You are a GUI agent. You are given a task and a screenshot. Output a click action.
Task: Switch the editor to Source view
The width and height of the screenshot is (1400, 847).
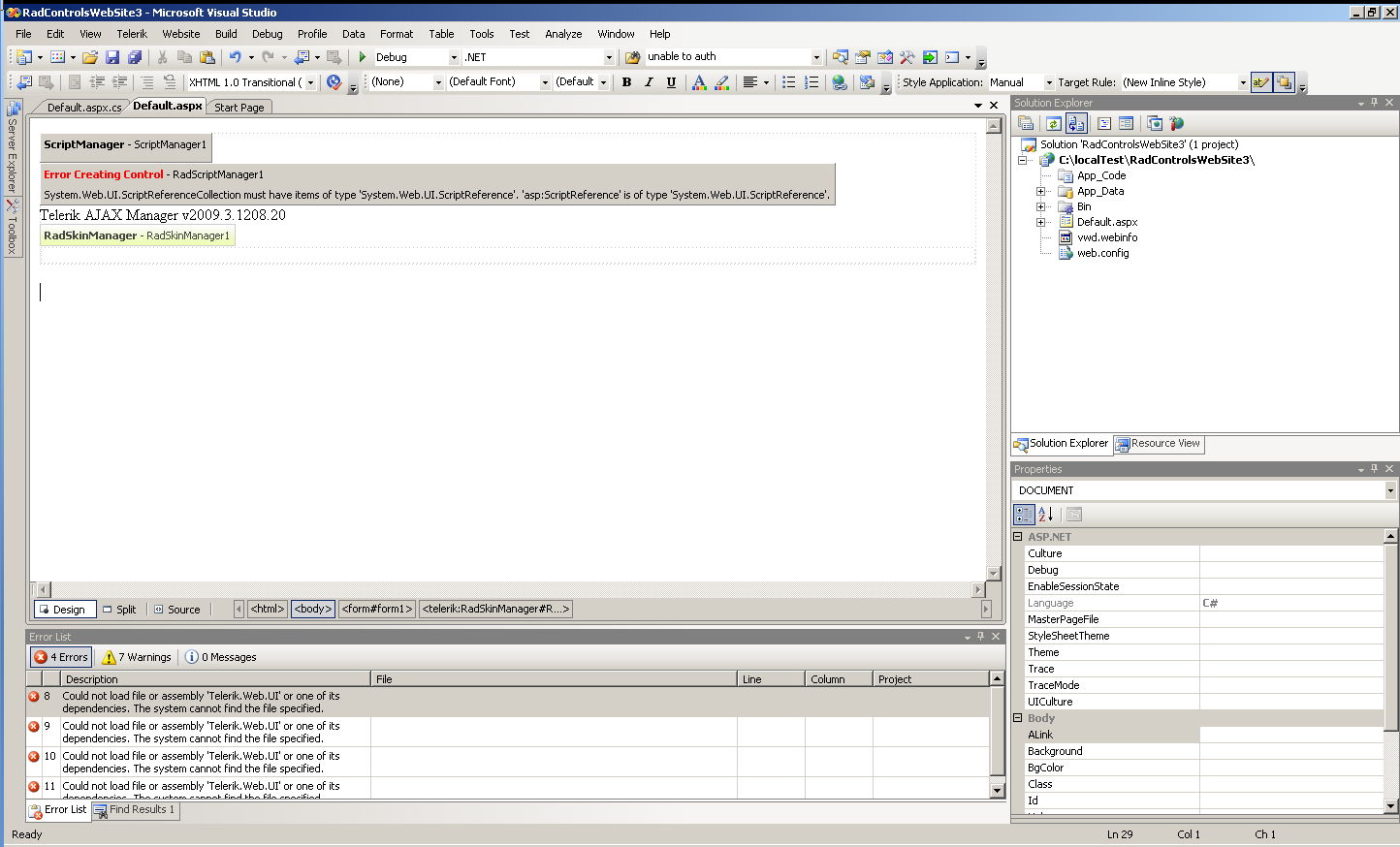point(177,610)
